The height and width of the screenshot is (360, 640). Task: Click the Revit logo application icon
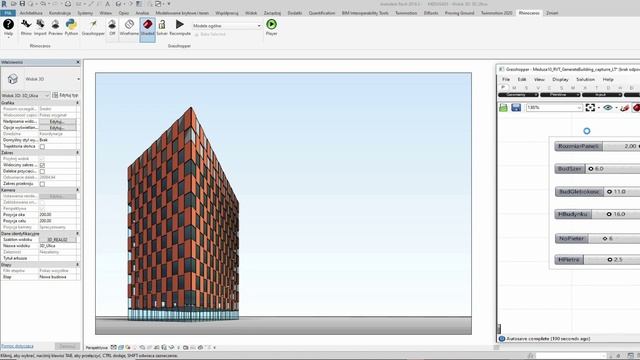click(4, 4)
